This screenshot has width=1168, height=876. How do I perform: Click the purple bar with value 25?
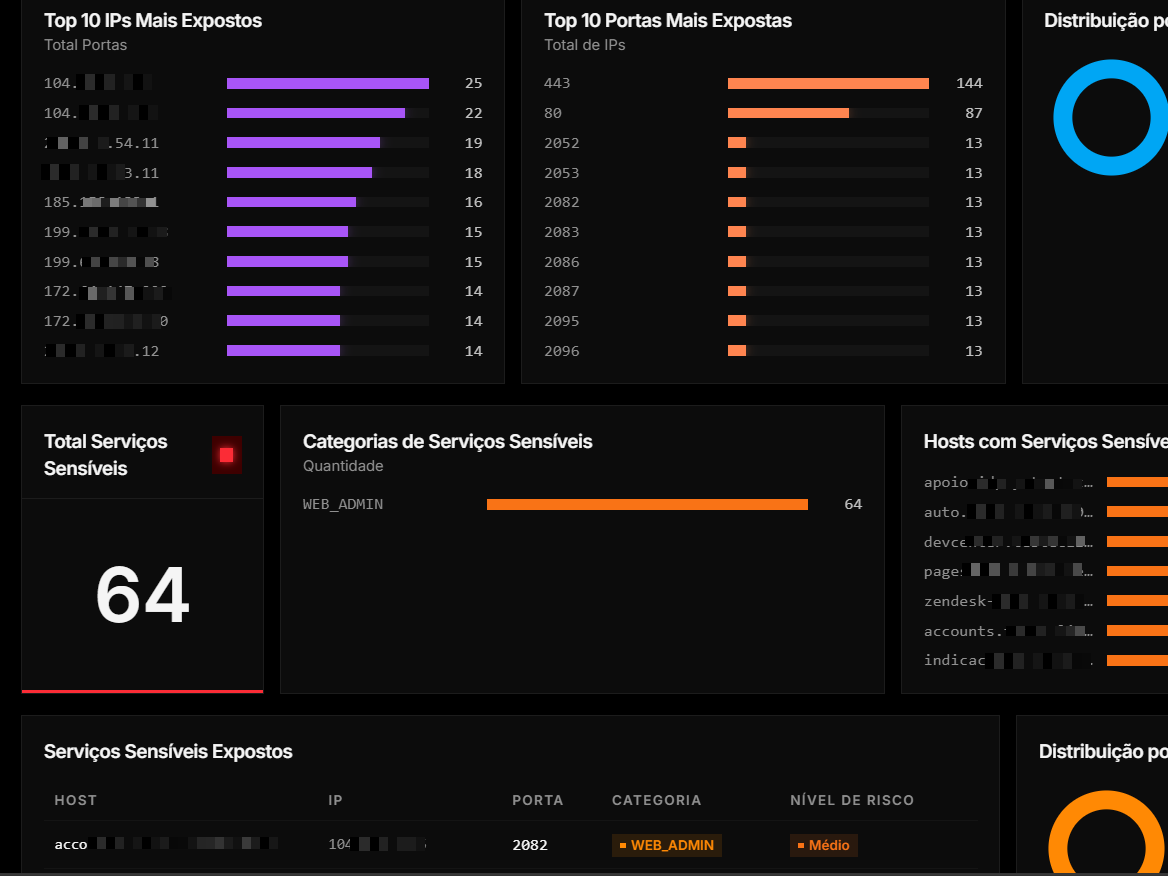[328, 83]
